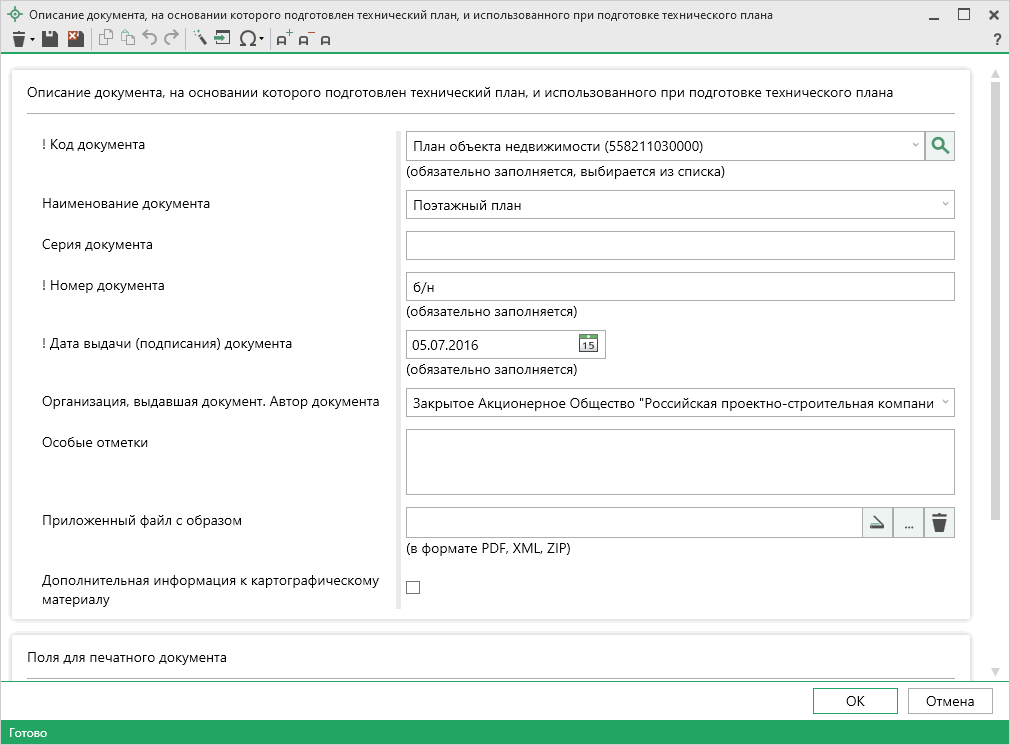
Task: Click the help question mark icon
Action: click(996, 39)
